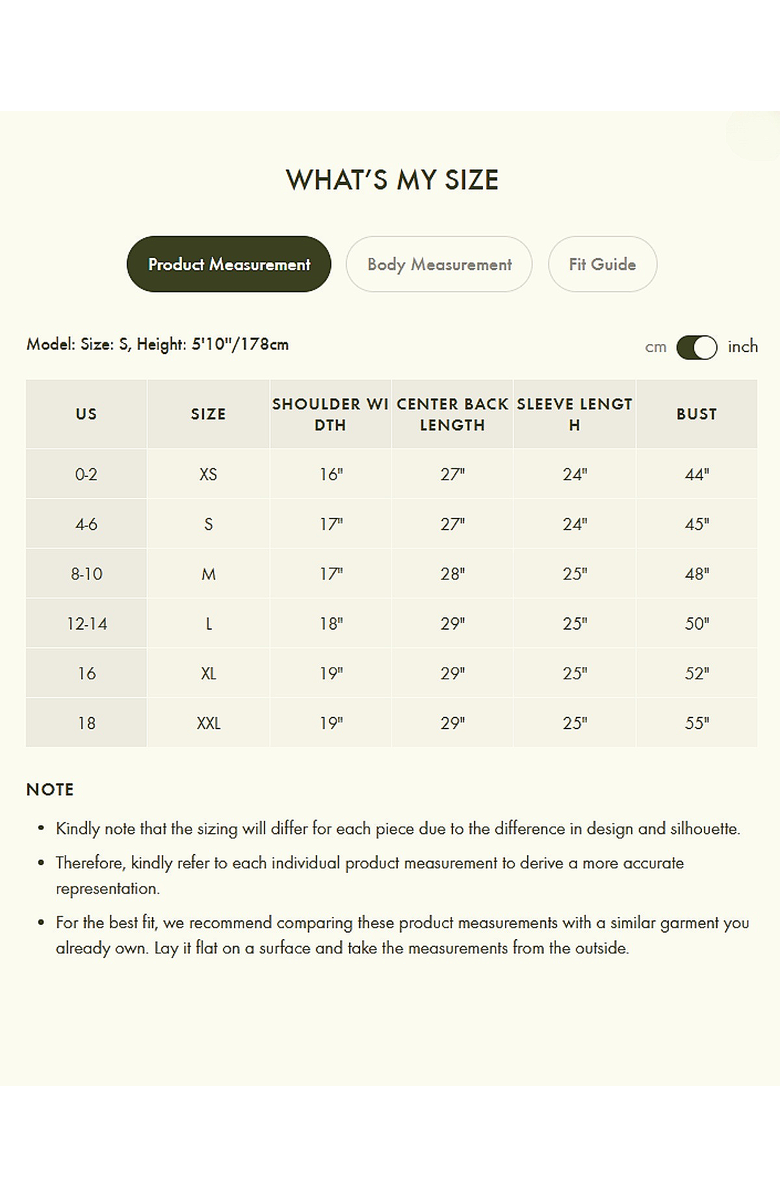Click the 44" bust value for XS
Viewport: 780px width, 1196px height.
point(697,474)
